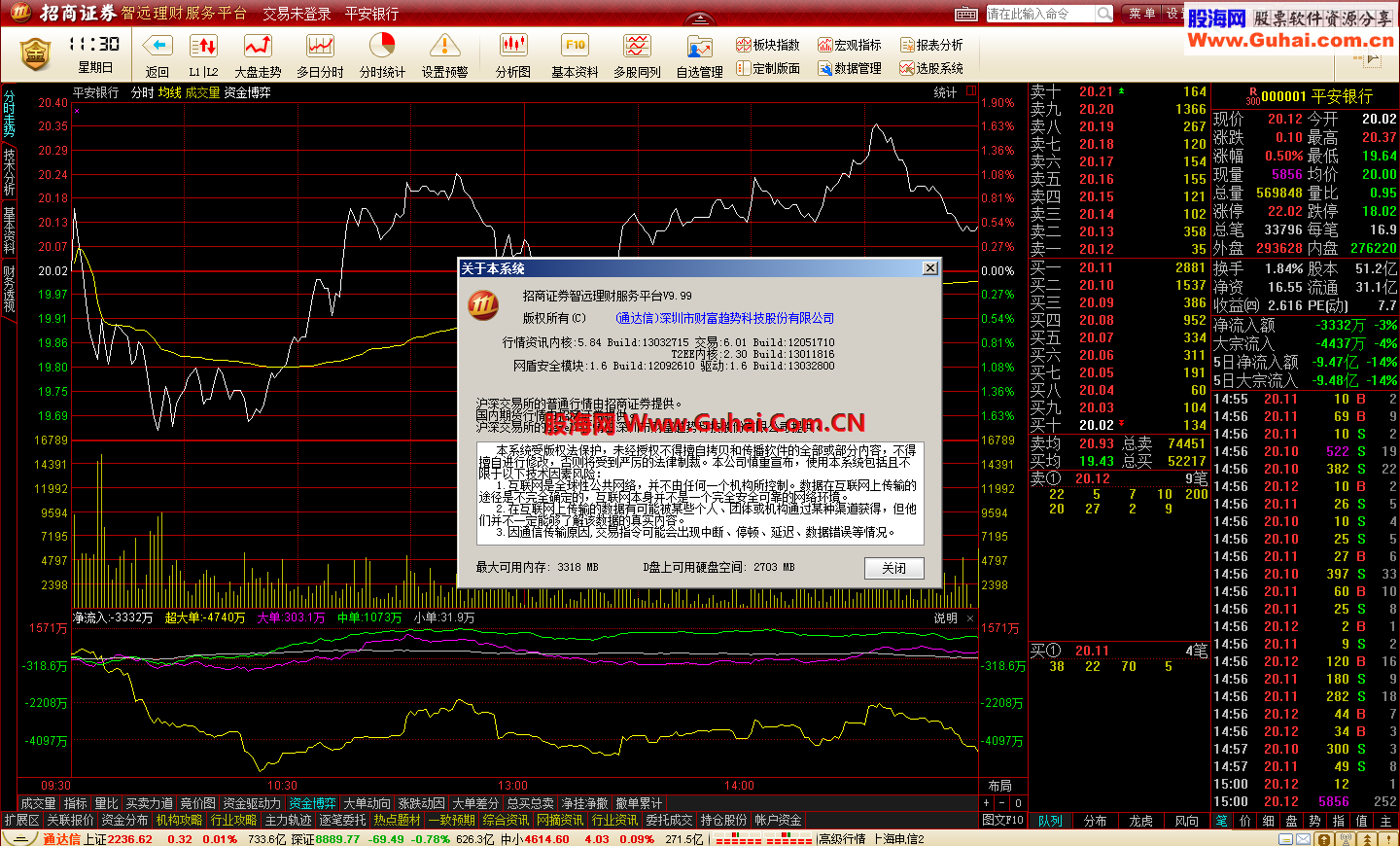Switch to 资金博弈 indicator tab
Image resolution: width=1400 pixels, height=846 pixels.
point(312,803)
